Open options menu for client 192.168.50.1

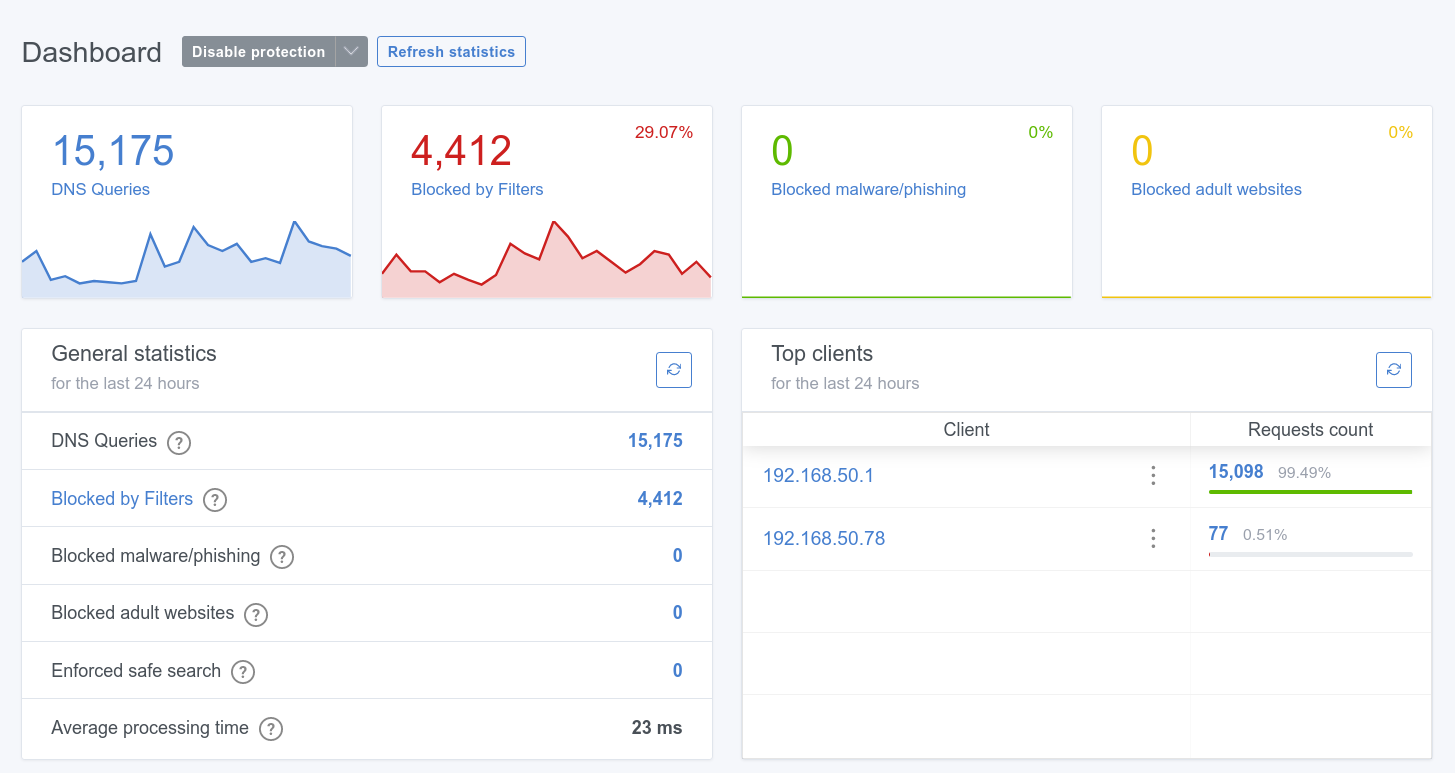[x=1153, y=476]
